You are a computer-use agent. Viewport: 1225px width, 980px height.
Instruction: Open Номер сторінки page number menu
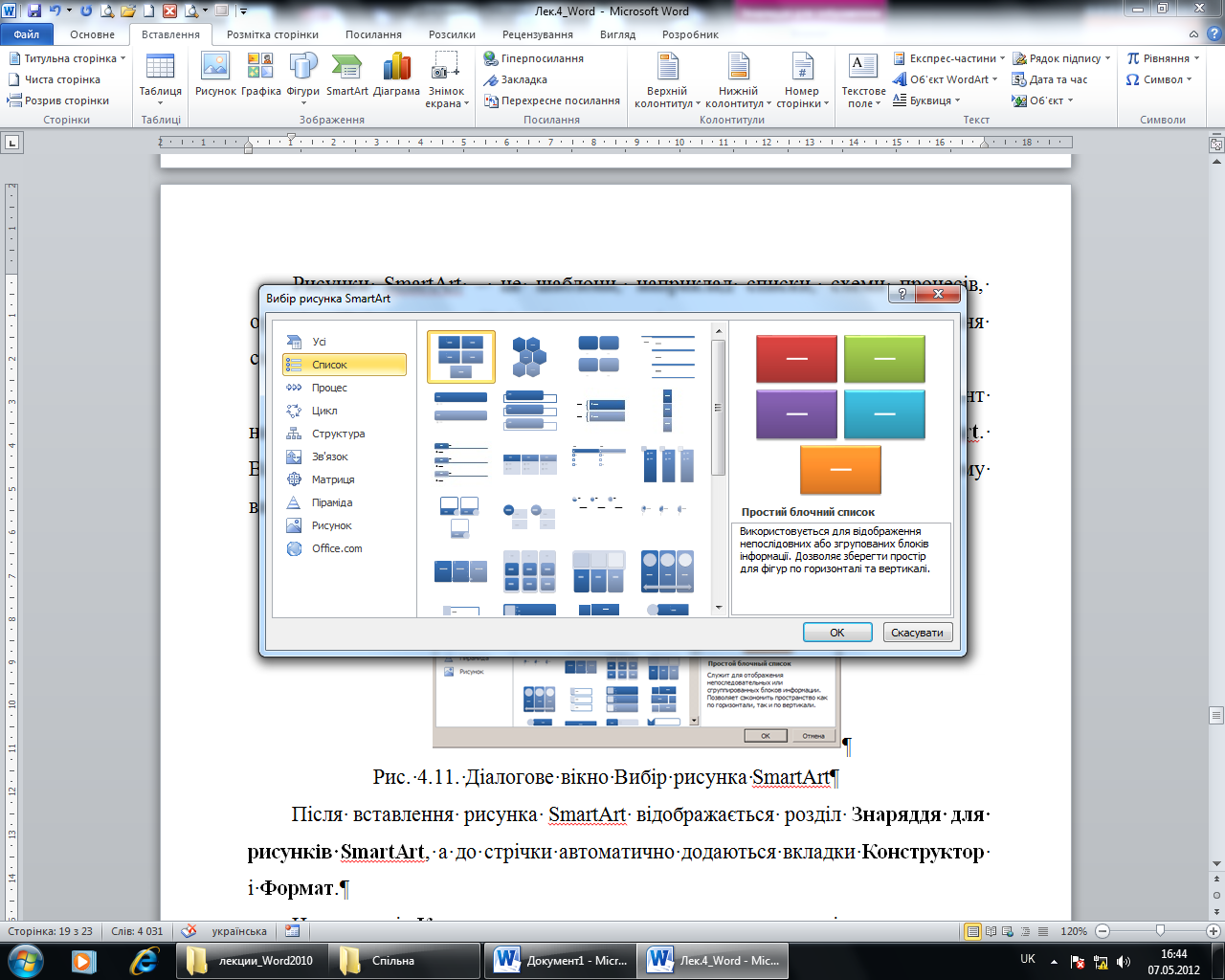tap(801, 80)
